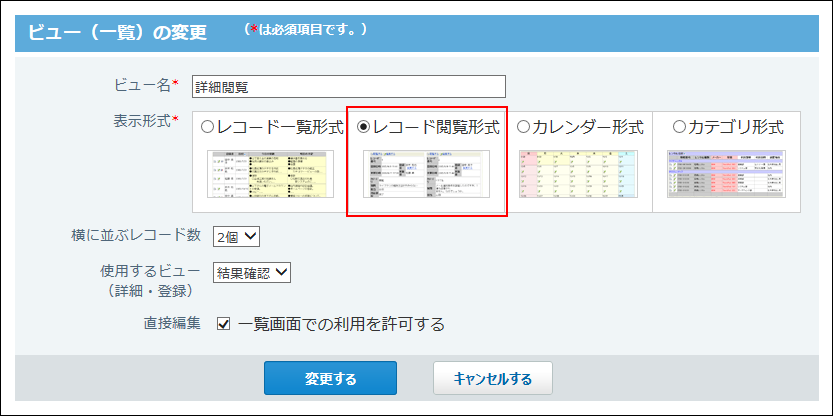Click the 変更する button

click(330, 378)
